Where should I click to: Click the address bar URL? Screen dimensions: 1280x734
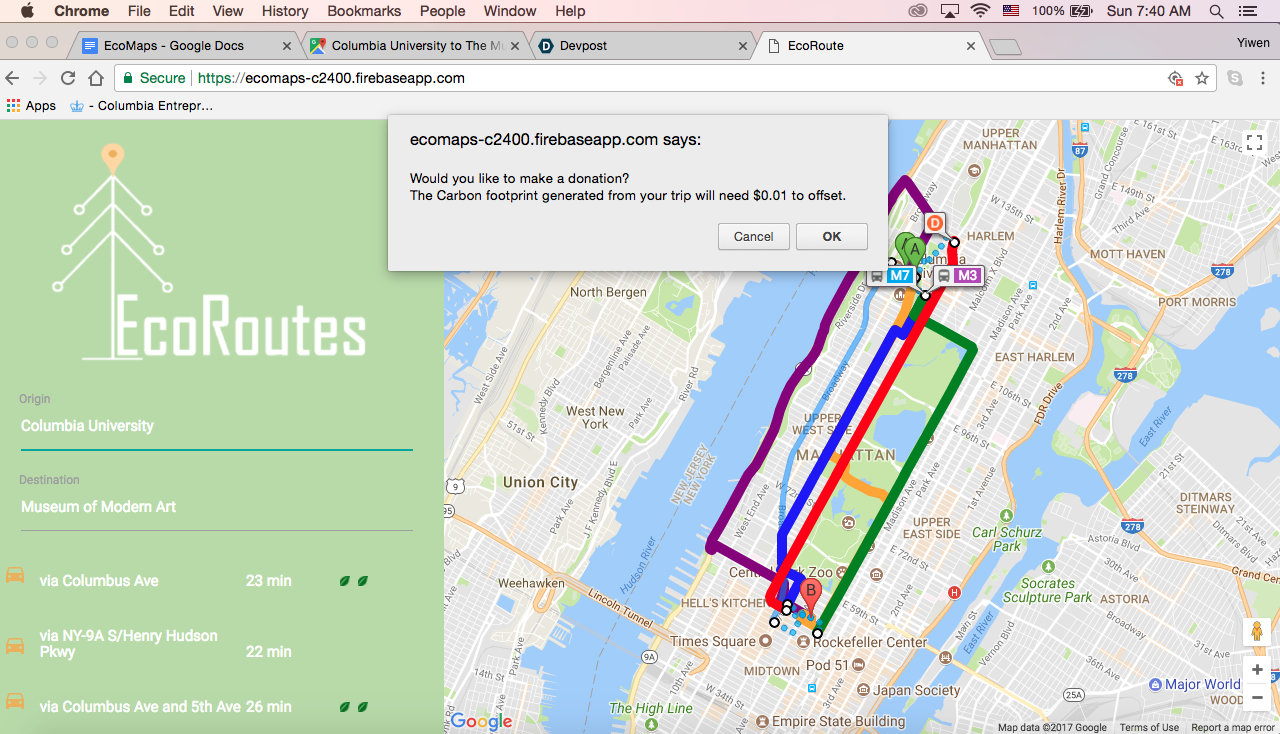tap(331, 78)
